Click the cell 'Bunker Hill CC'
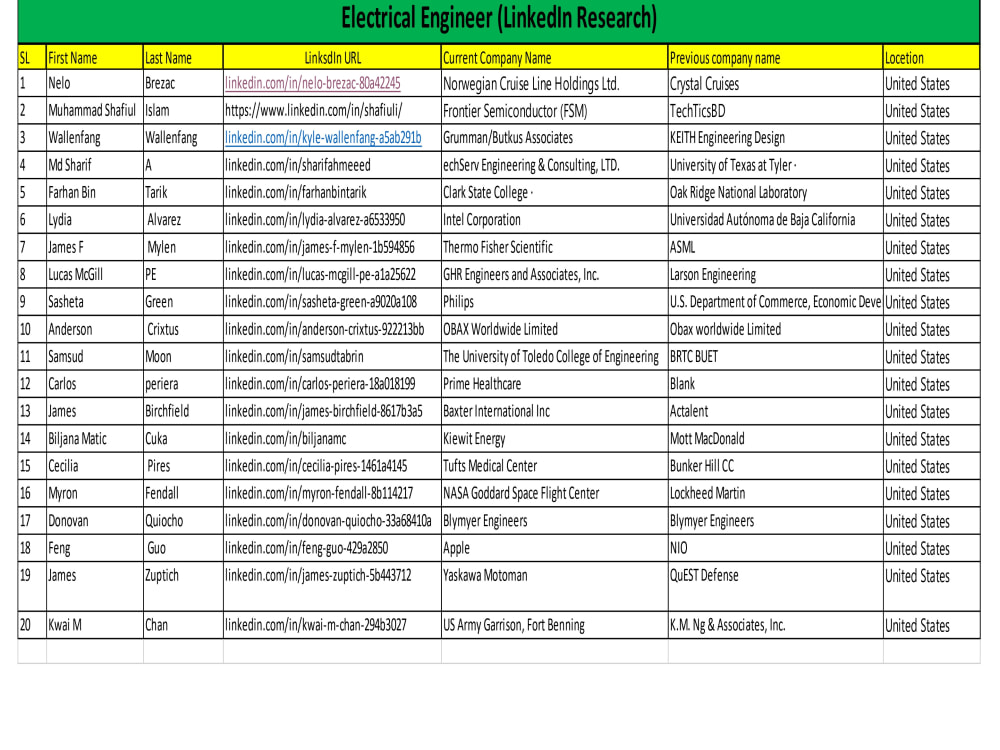The width and height of the screenshot is (1000, 750). tap(776, 467)
